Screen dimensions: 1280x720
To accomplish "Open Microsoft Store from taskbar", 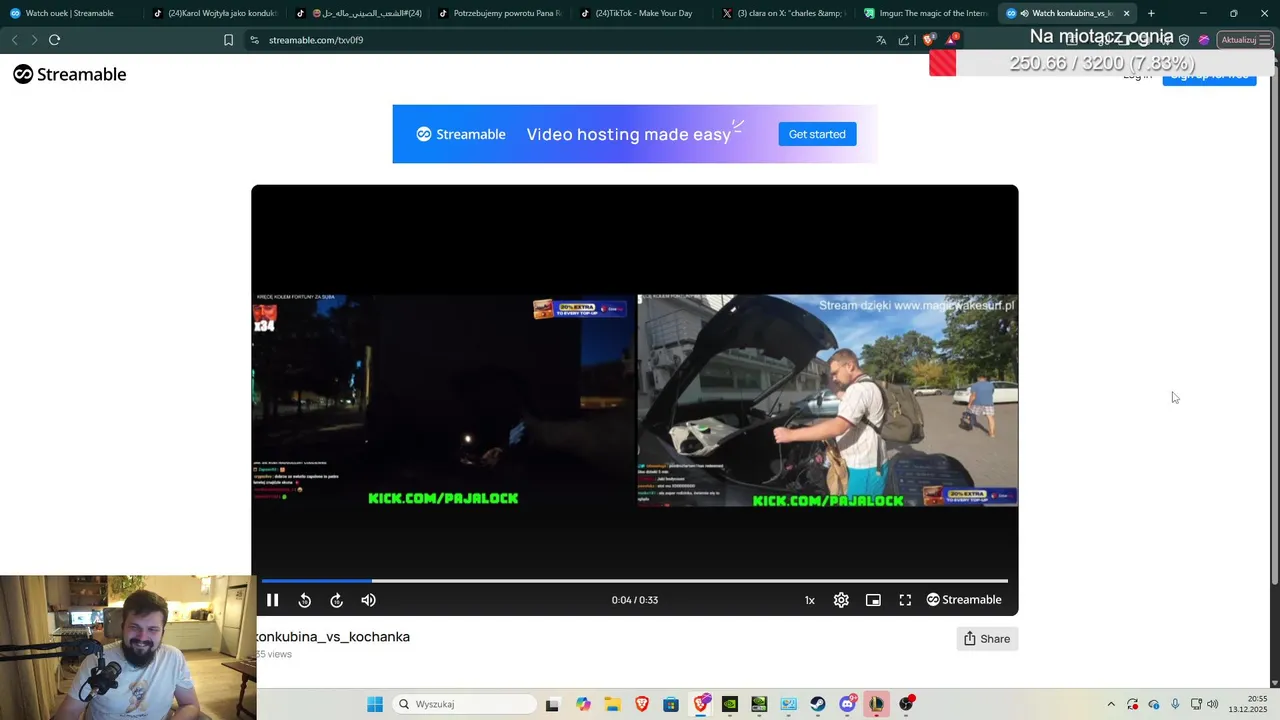I will 671,704.
